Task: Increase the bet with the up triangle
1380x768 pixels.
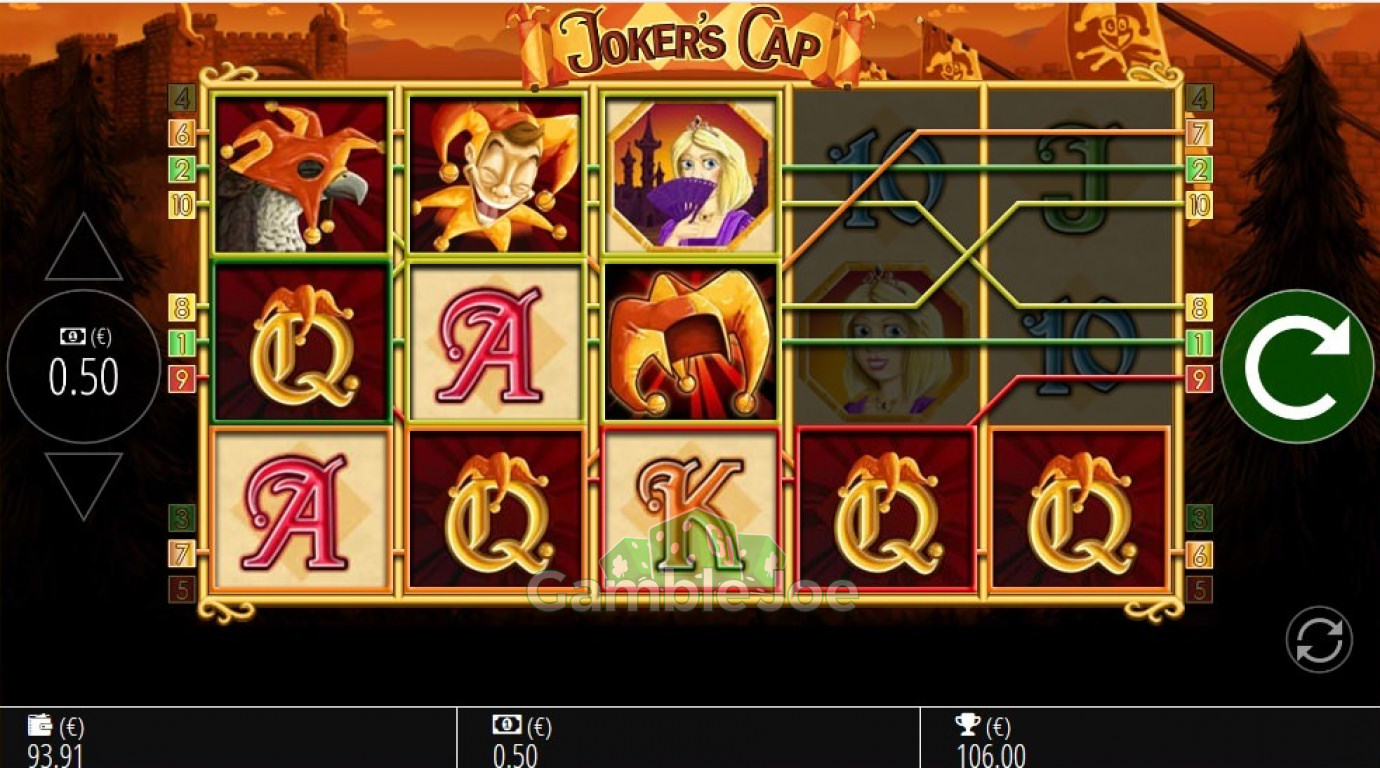Action: pyautogui.click(x=84, y=248)
